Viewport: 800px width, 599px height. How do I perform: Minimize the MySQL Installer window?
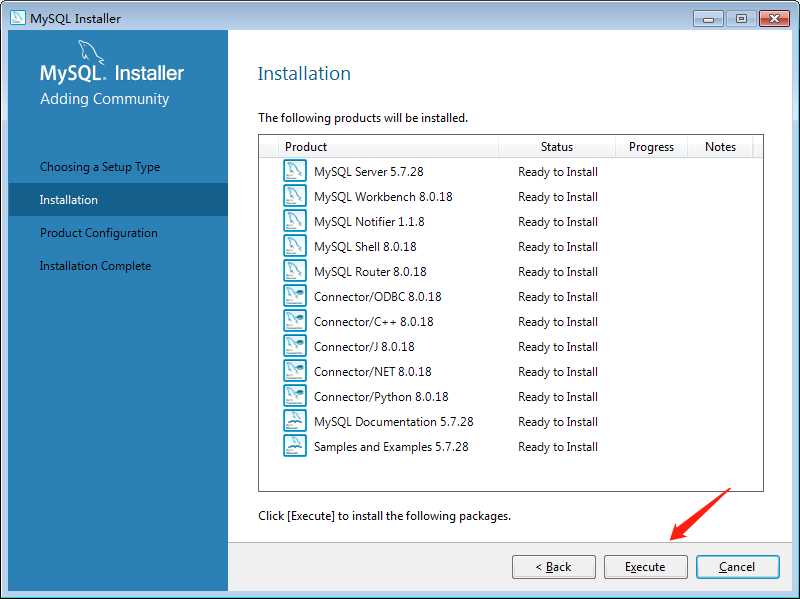pos(708,19)
